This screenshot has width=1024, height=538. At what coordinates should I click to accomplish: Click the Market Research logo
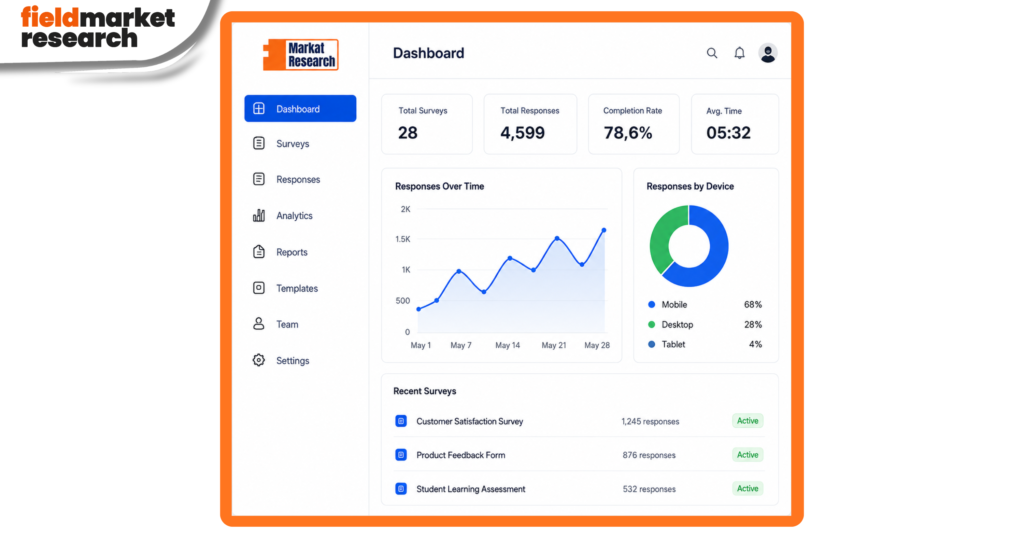pyautogui.click(x=300, y=55)
